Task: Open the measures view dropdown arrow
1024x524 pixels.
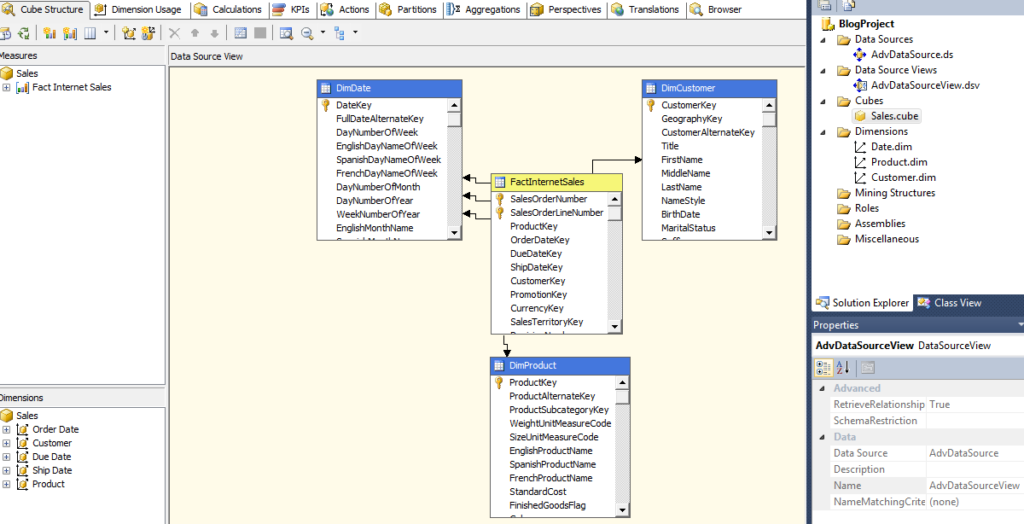Action: [106, 33]
